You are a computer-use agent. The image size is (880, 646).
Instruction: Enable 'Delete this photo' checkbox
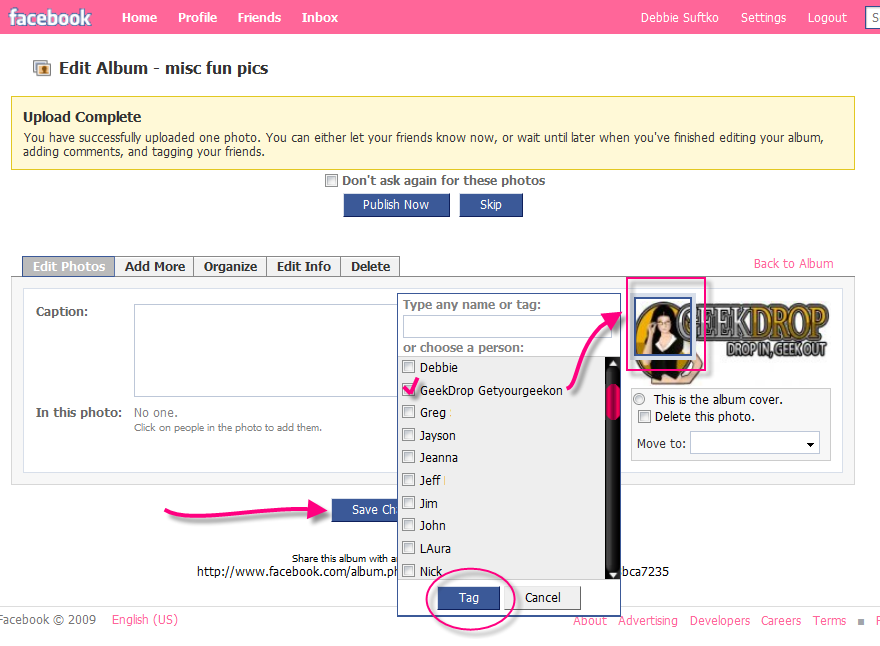(645, 416)
